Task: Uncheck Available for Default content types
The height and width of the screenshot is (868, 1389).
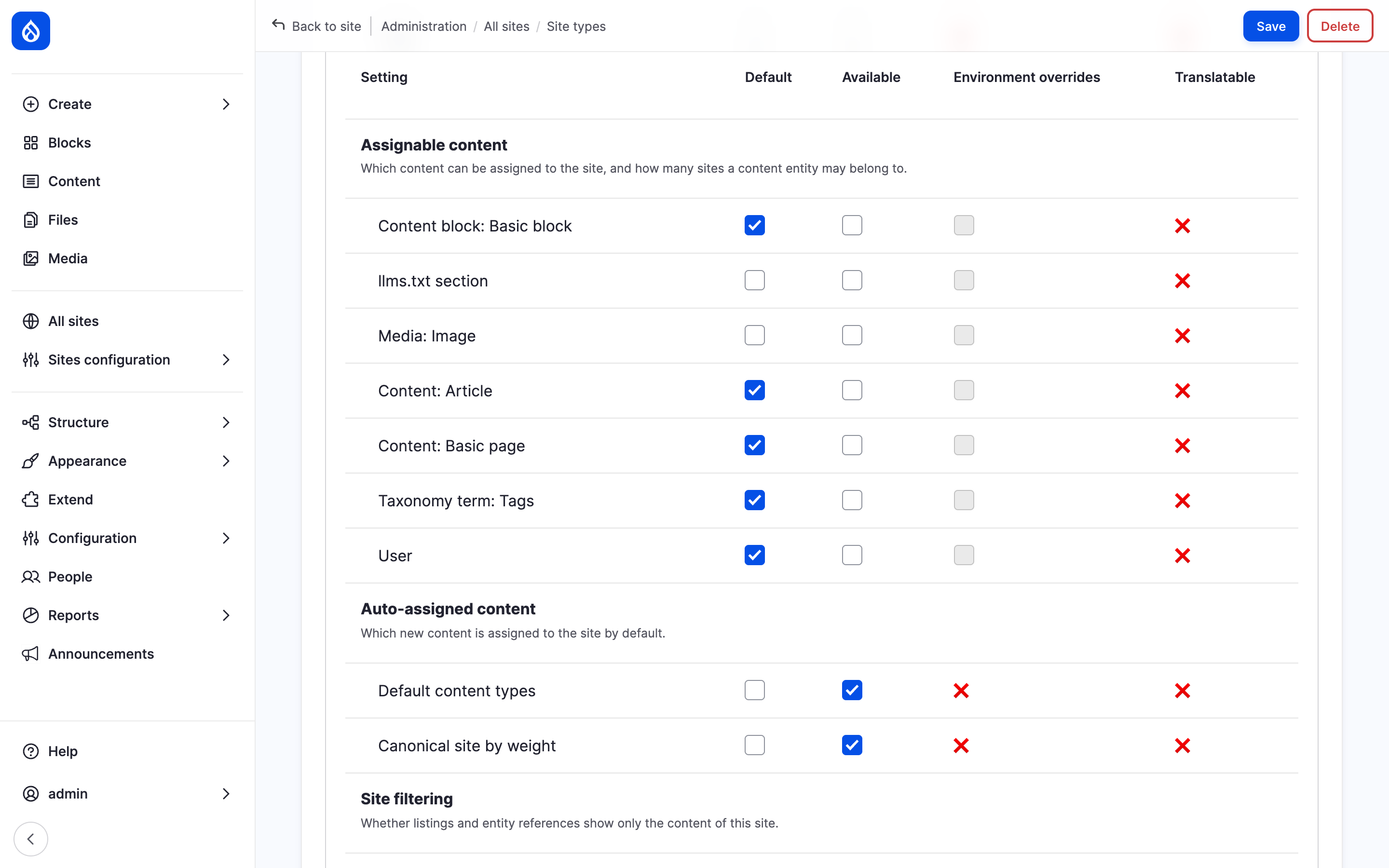Action: (852, 691)
